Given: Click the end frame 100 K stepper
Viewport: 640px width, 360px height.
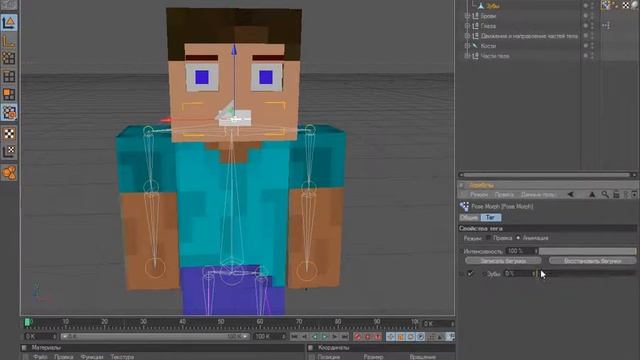Looking at the screenshot, I should 284,337.
